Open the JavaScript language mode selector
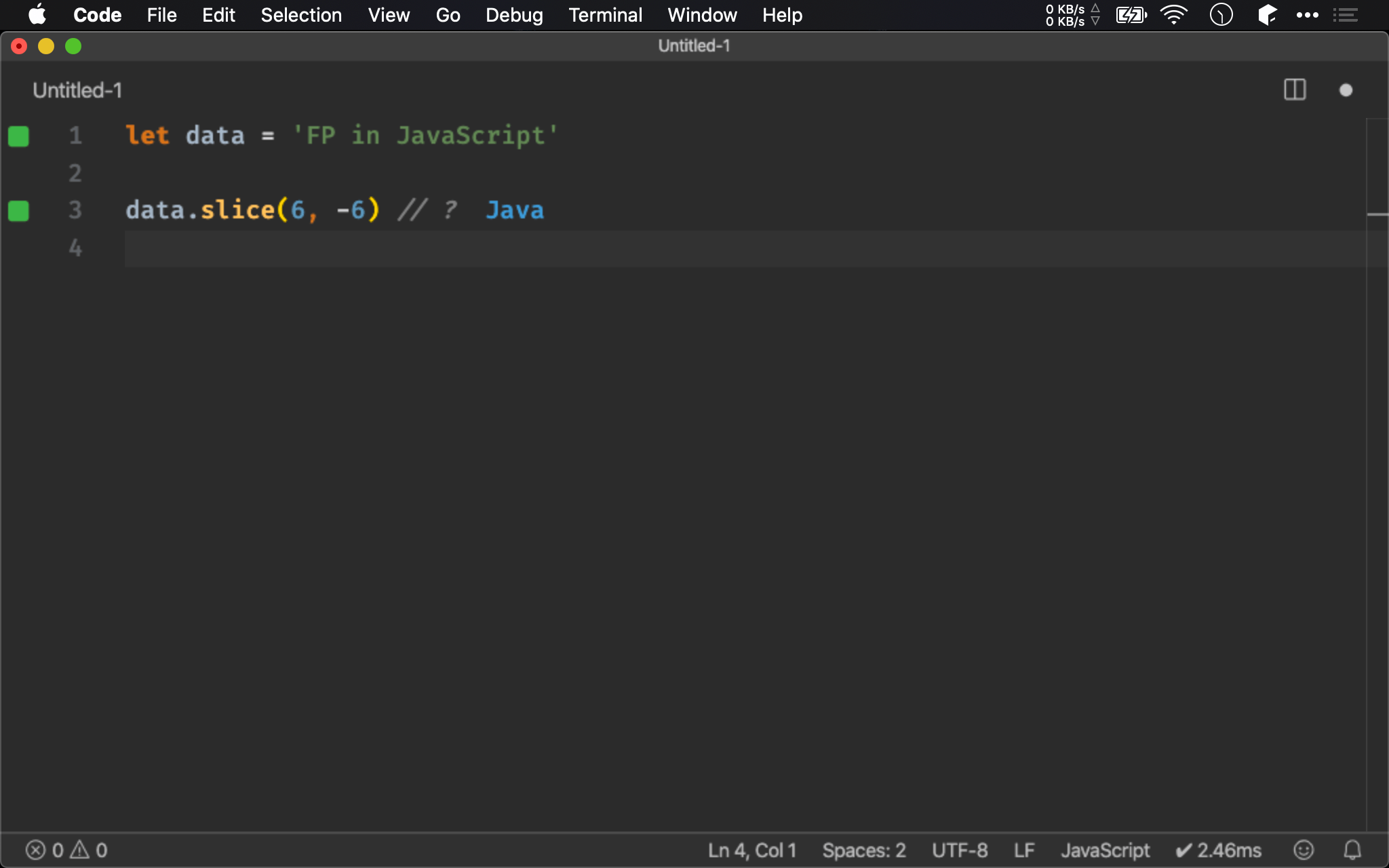Viewport: 1389px width, 868px height. click(x=1105, y=850)
